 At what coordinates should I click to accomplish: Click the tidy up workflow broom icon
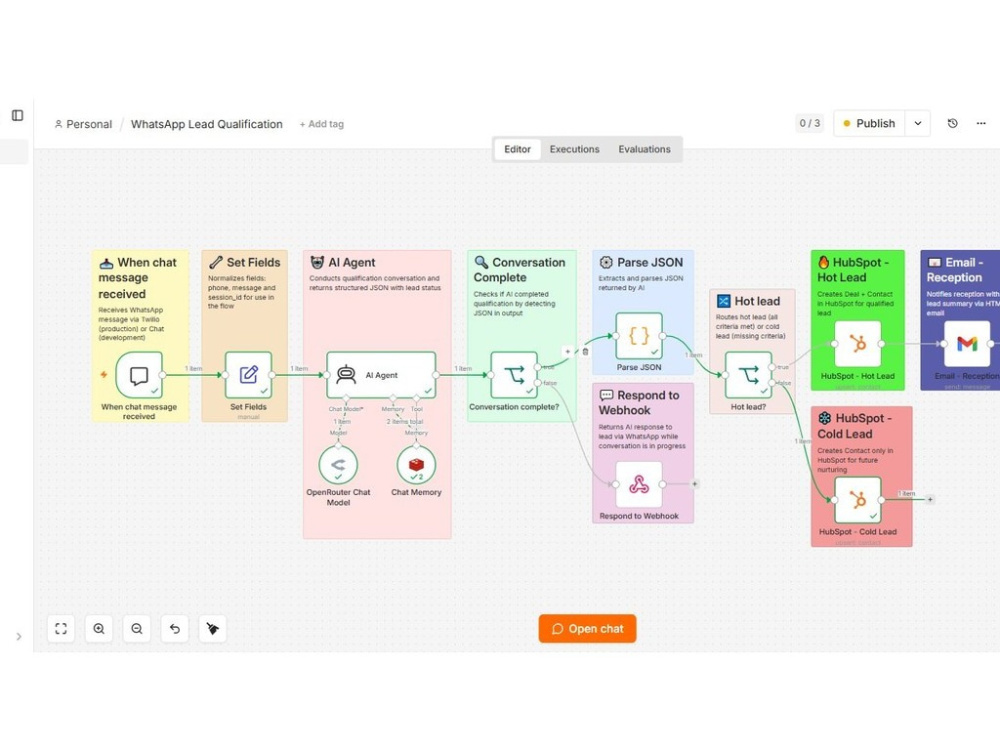click(212, 629)
